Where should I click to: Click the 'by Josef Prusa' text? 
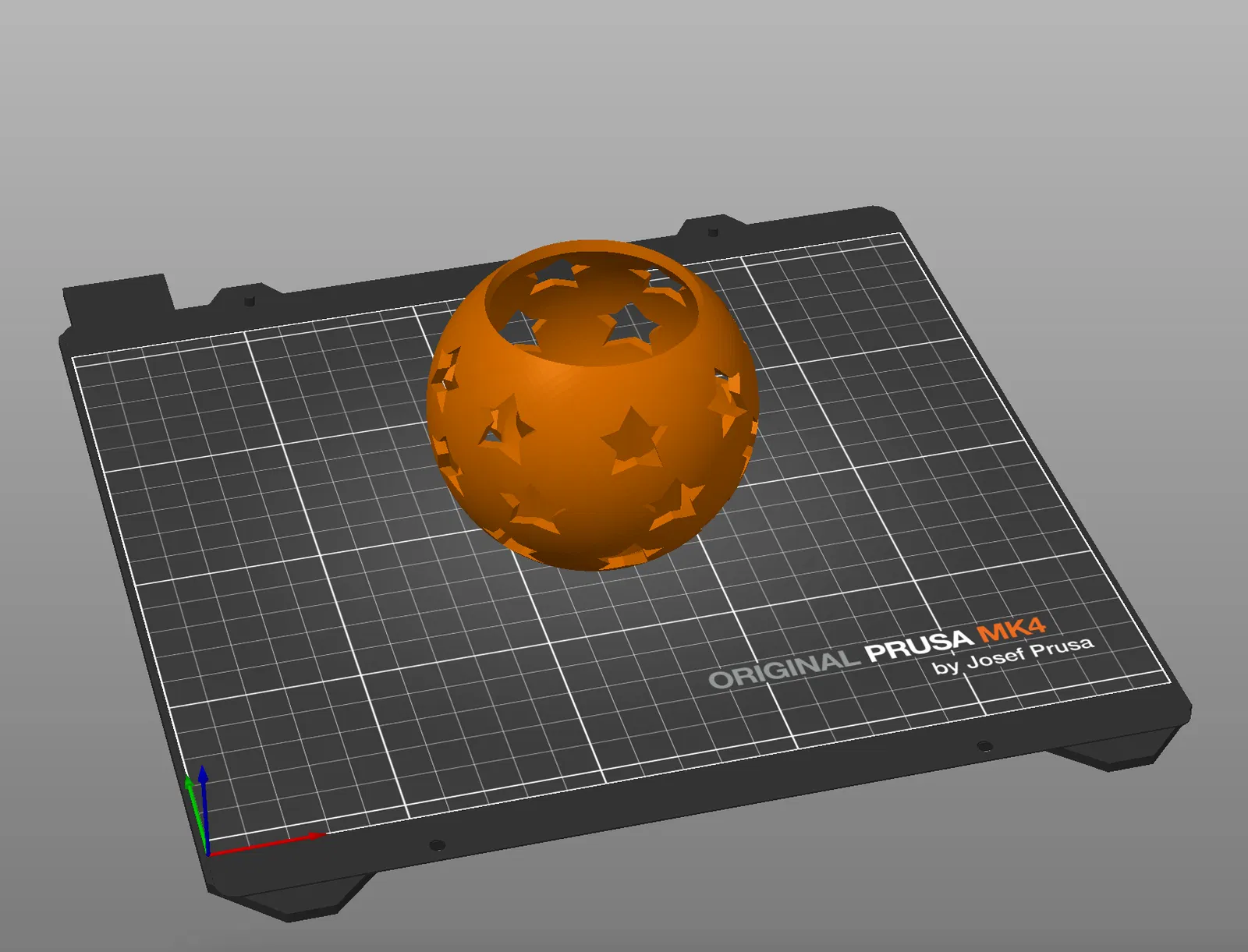pyautogui.click(x=1012, y=656)
